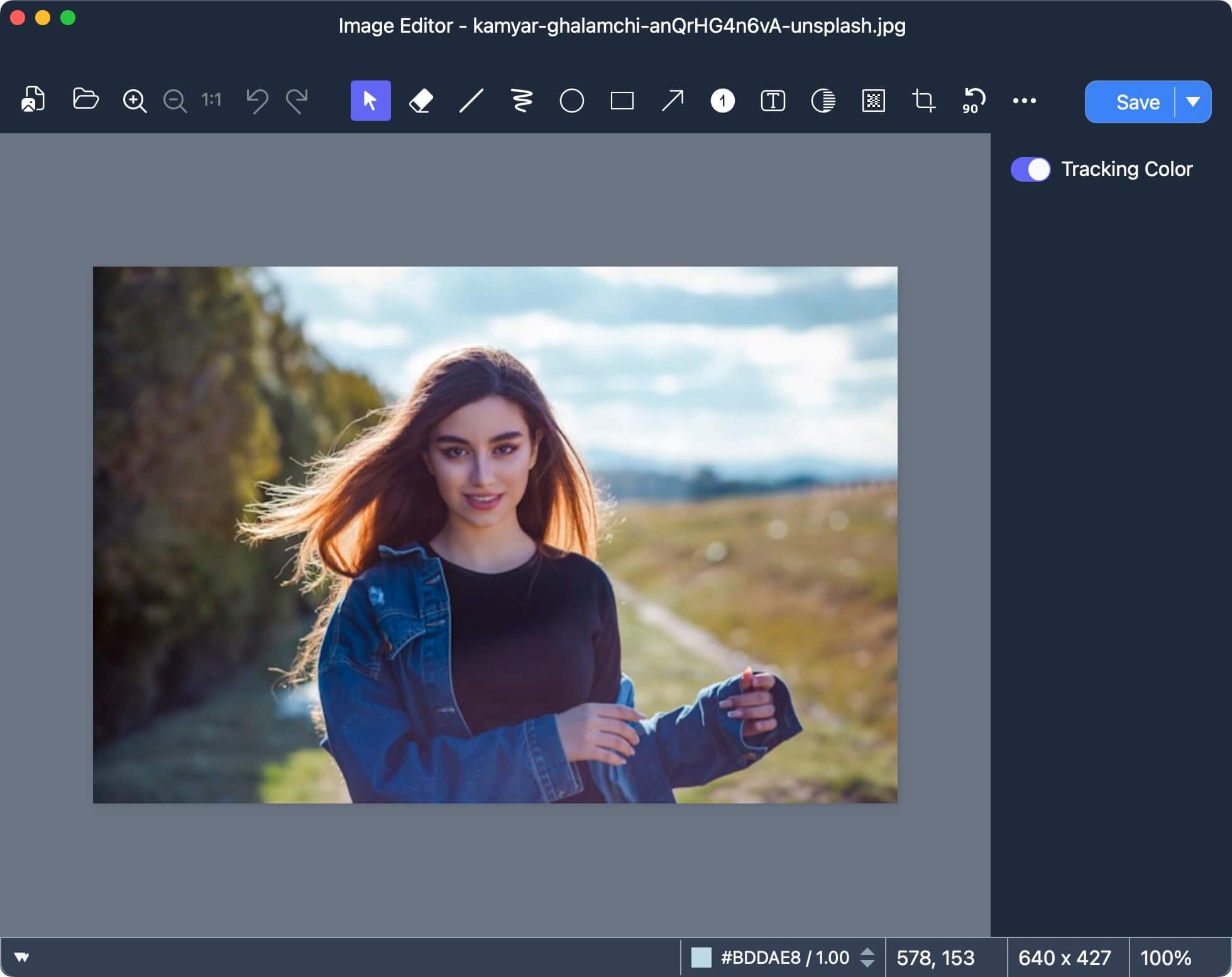
Task: Select the Arrow annotation tool
Action: point(672,100)
